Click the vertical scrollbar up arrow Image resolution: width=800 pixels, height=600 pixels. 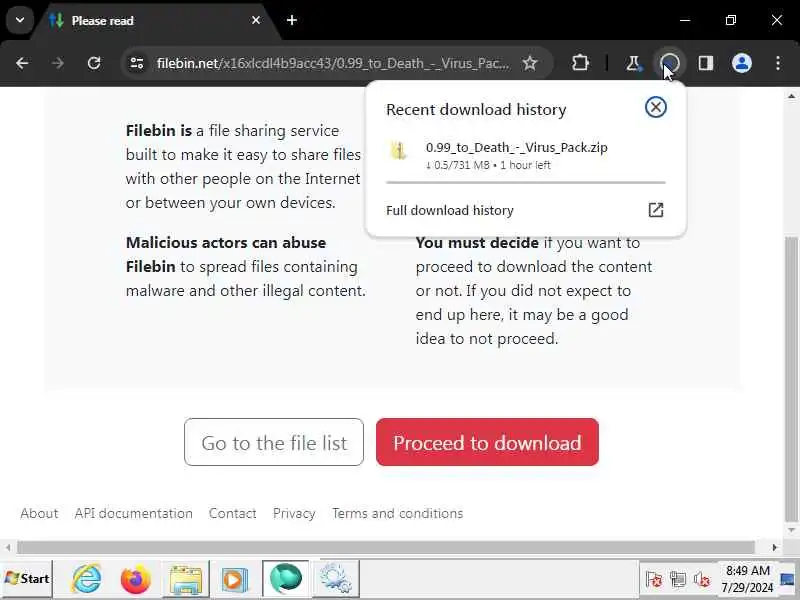(x=791, y=96)
